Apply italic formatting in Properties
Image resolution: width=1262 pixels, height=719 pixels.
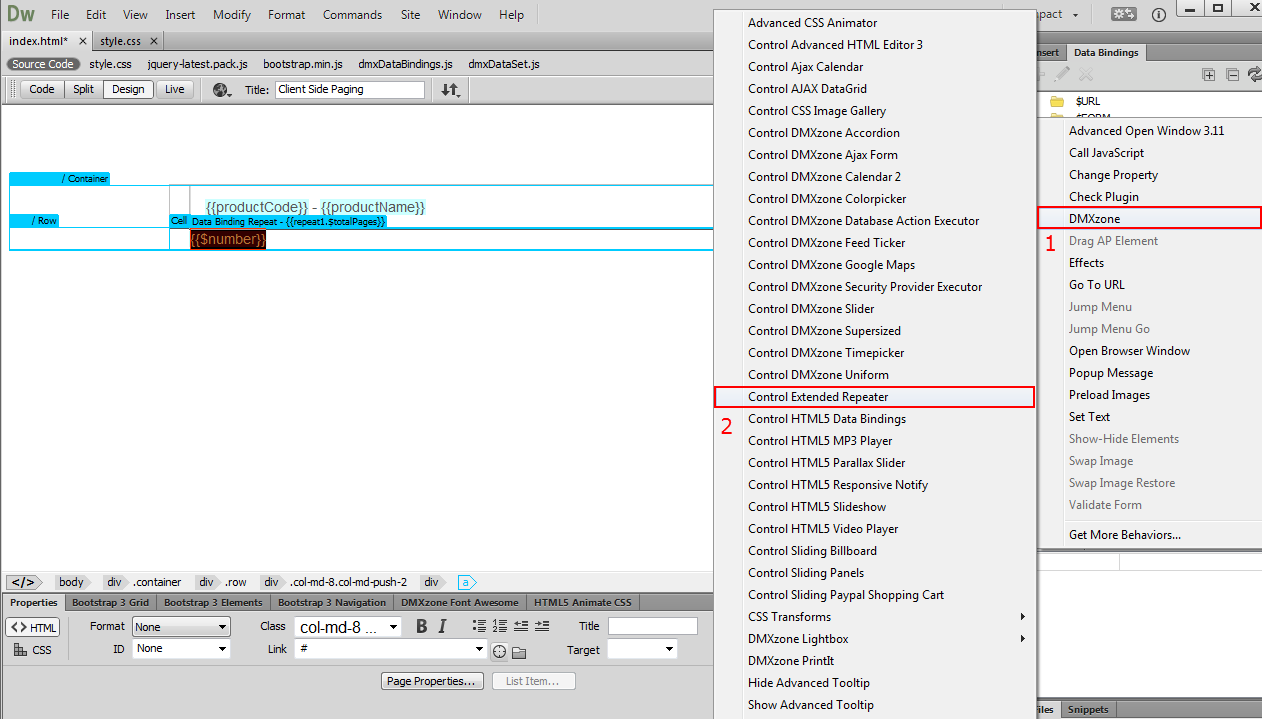442,626
